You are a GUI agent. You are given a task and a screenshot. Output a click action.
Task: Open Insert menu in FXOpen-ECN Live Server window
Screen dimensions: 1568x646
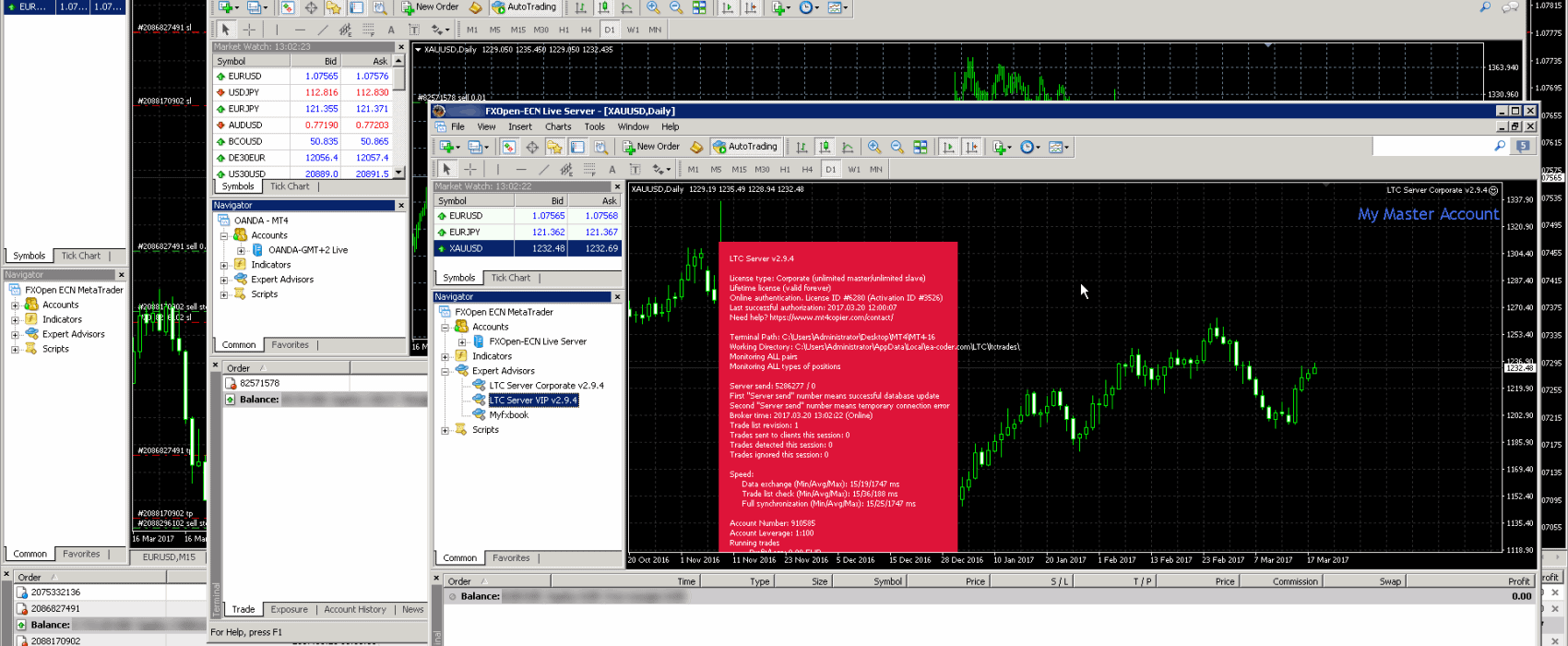tap(520, 126)
